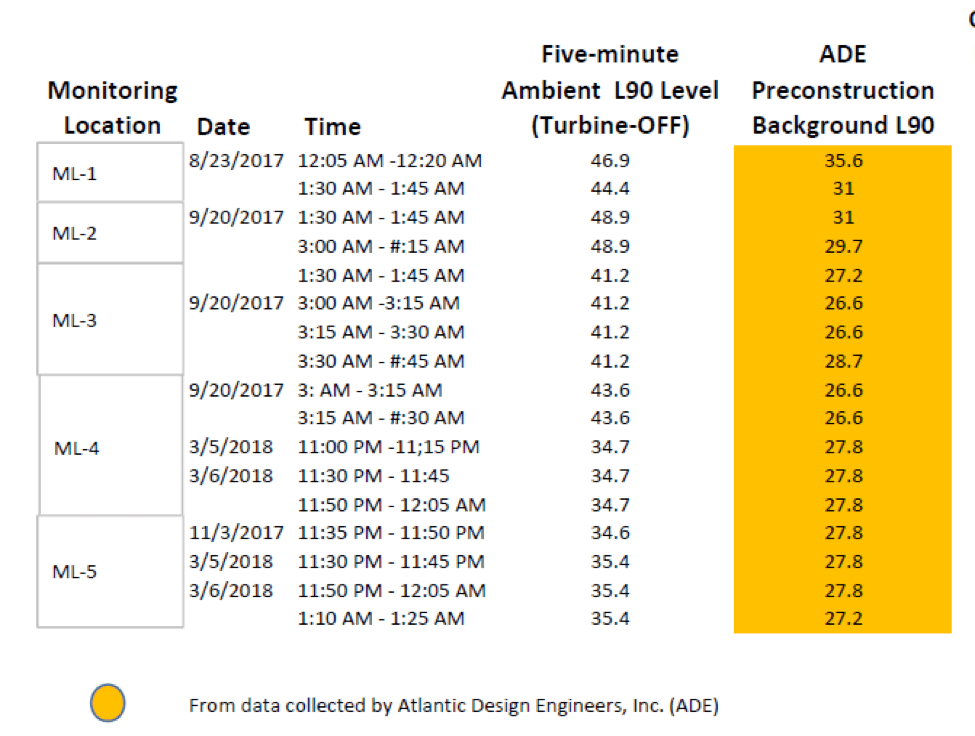Click the 29.7 orange background cell

coord(842,246)
